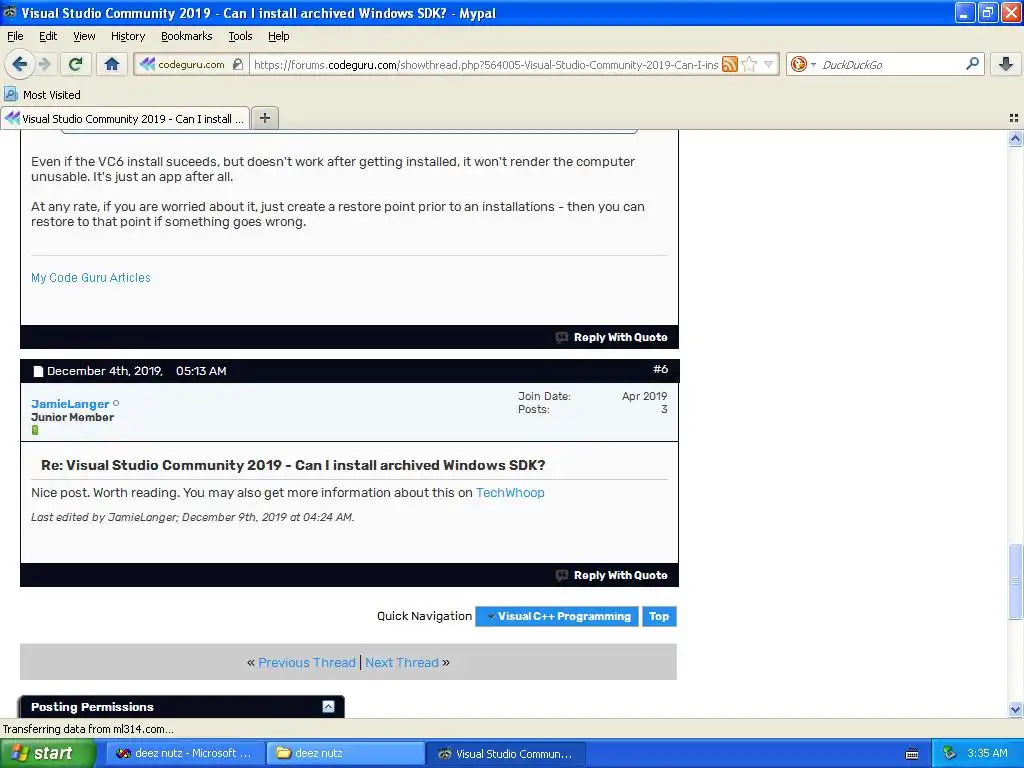Bookmark this page with the star icon
This screenshot has height=768, width=1024.
(x=750, y=64)
